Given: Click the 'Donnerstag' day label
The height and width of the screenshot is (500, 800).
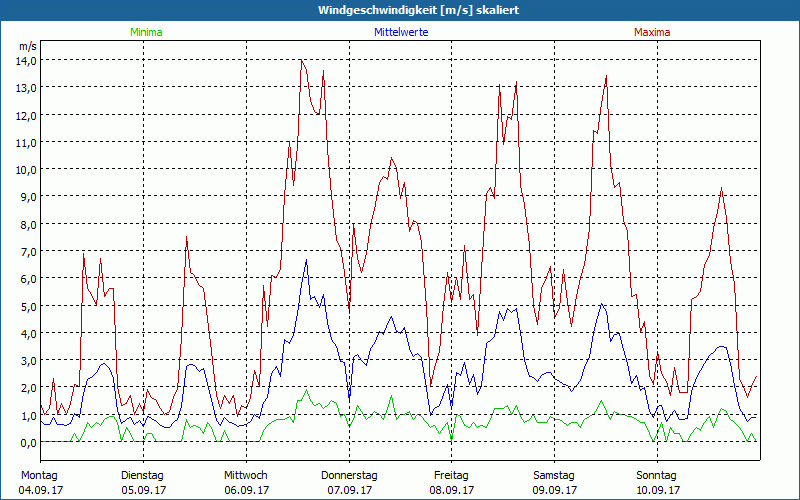Looking at the screenshot, I should tap(349, 475).
